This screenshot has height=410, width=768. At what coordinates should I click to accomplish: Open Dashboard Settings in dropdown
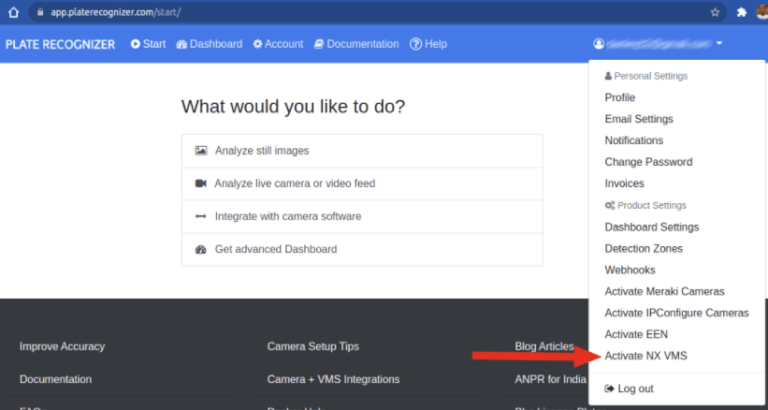pos(651,227)
